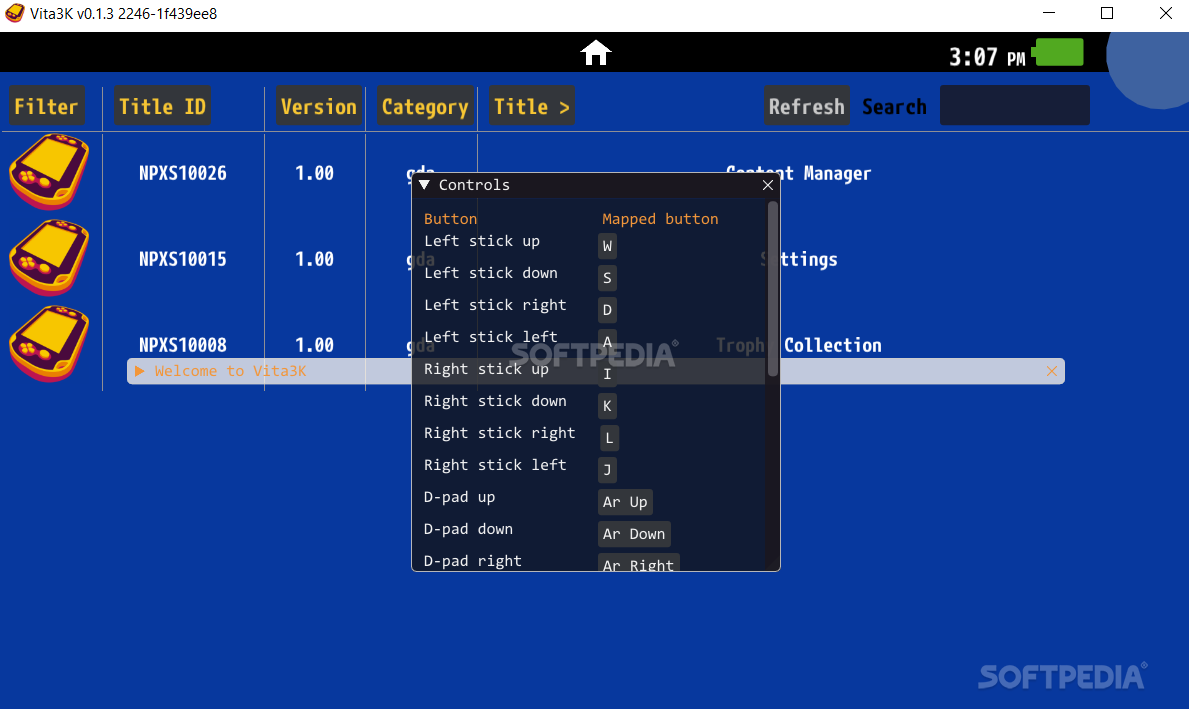Click the Trophy Collection title
The image size is (1189, 709).
[x=798, y=346]
